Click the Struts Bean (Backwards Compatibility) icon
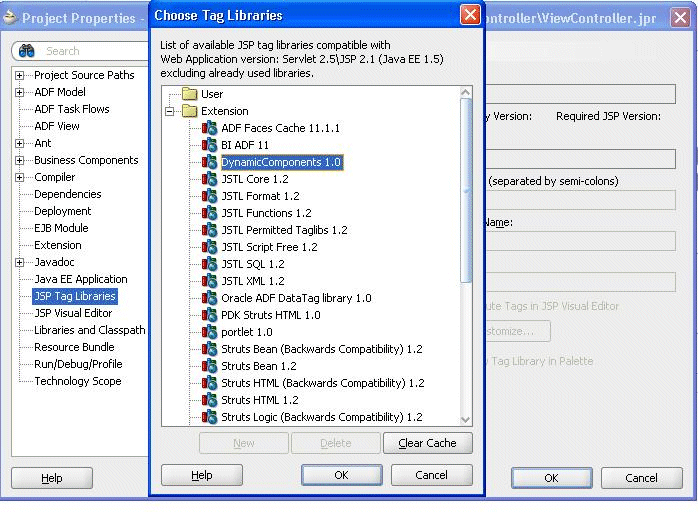698x512 pixels. pyautogui.click(x=209, y=349)
